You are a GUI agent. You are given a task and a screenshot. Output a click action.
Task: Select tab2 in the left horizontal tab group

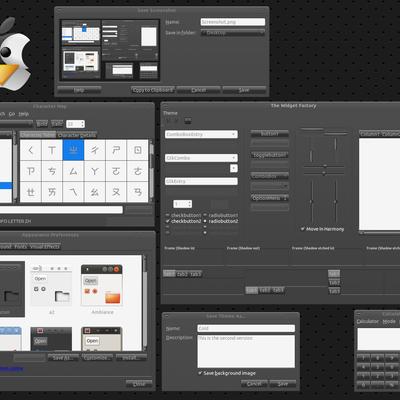pyautogui.click(x=182, y=274)
